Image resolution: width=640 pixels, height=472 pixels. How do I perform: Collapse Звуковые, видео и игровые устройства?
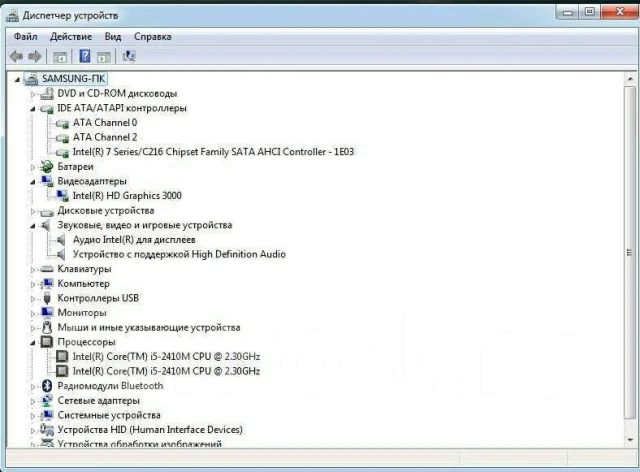click(x=33, y=226)
